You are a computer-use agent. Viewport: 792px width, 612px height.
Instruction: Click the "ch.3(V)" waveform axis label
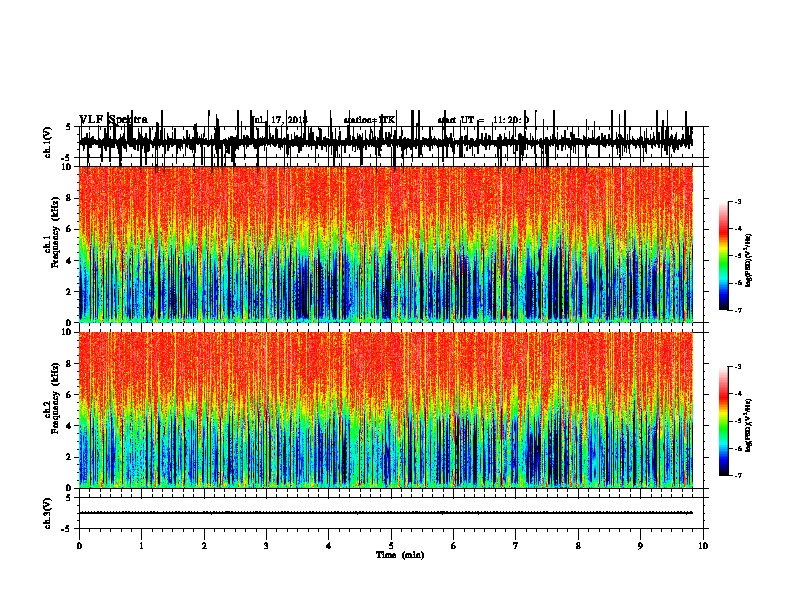tap(48, 513)
